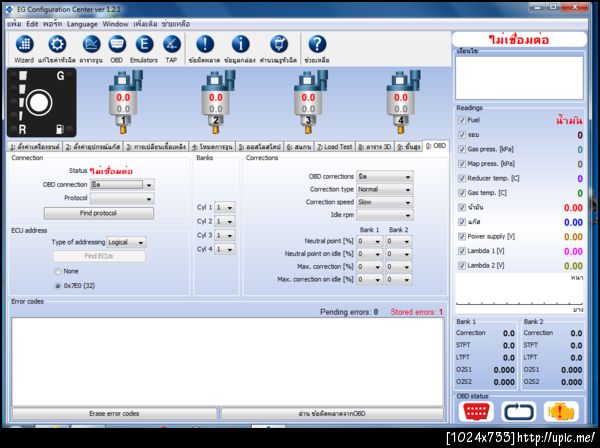Toggle the Lambda 1 [V] checkbox
Image resolution: width=600 pixels, height=448 pixels.
coord(462,251)
